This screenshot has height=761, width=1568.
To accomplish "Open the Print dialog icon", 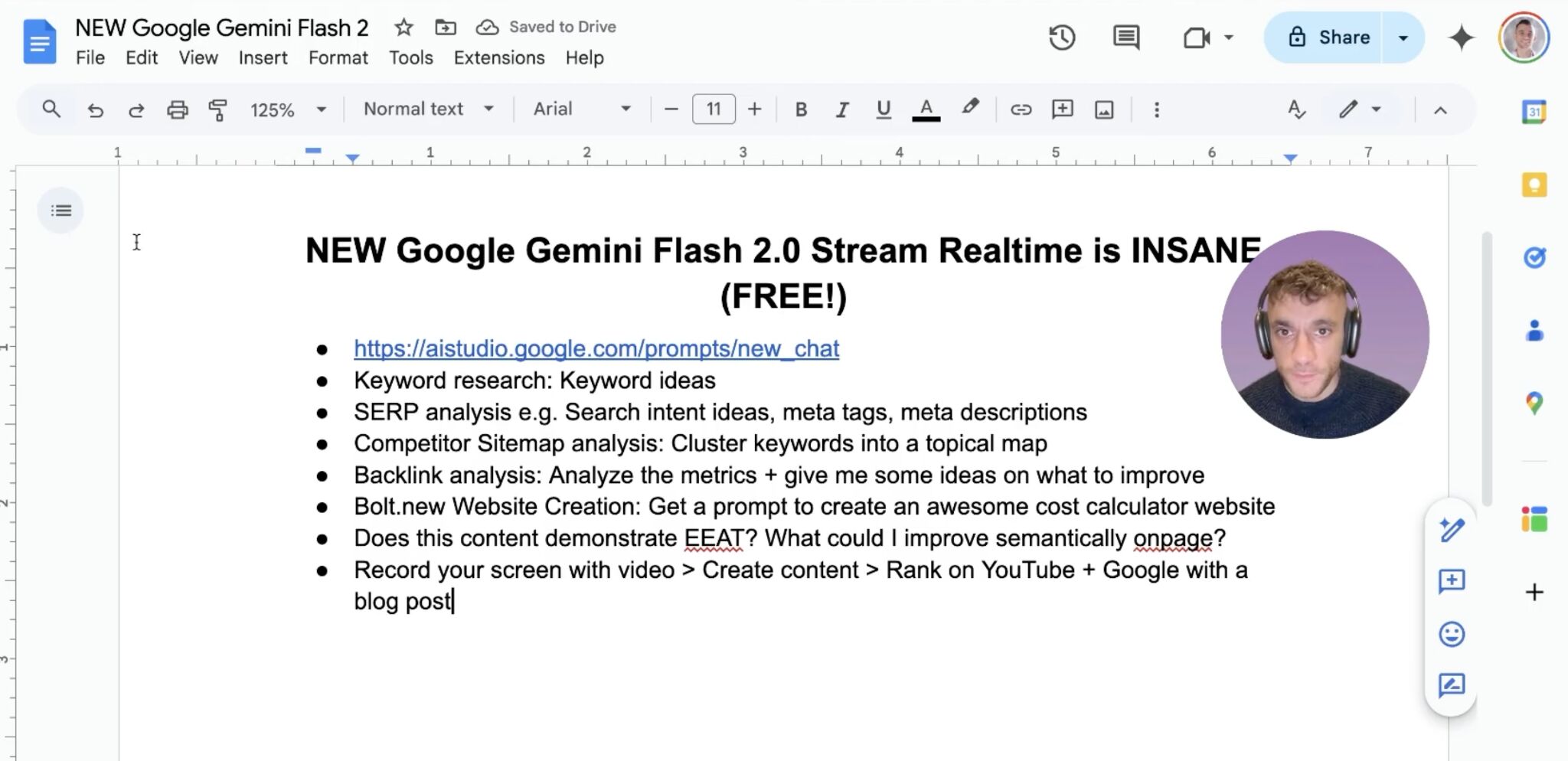I will click(x=178, y=109).
